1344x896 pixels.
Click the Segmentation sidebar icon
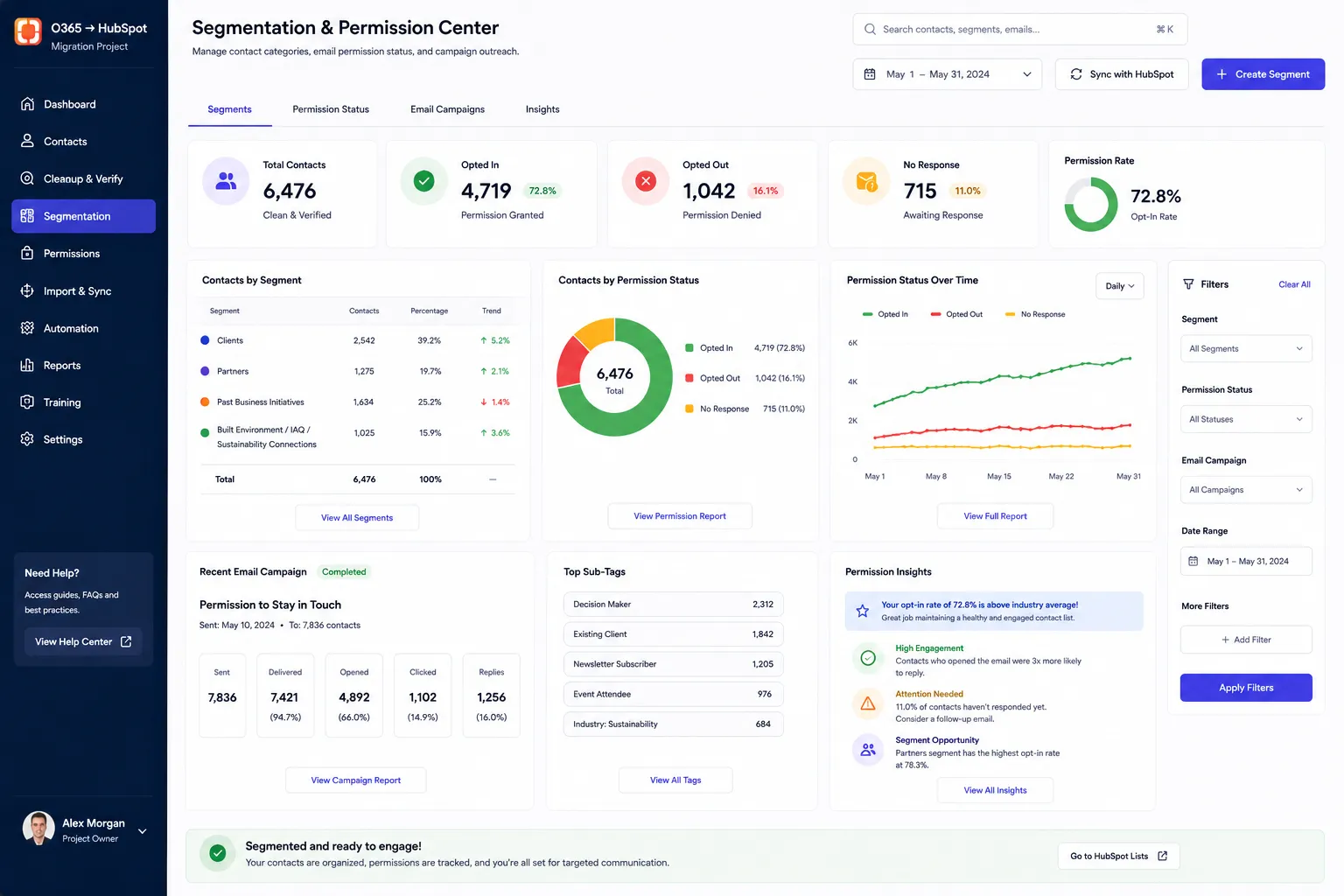click(27, 216)
